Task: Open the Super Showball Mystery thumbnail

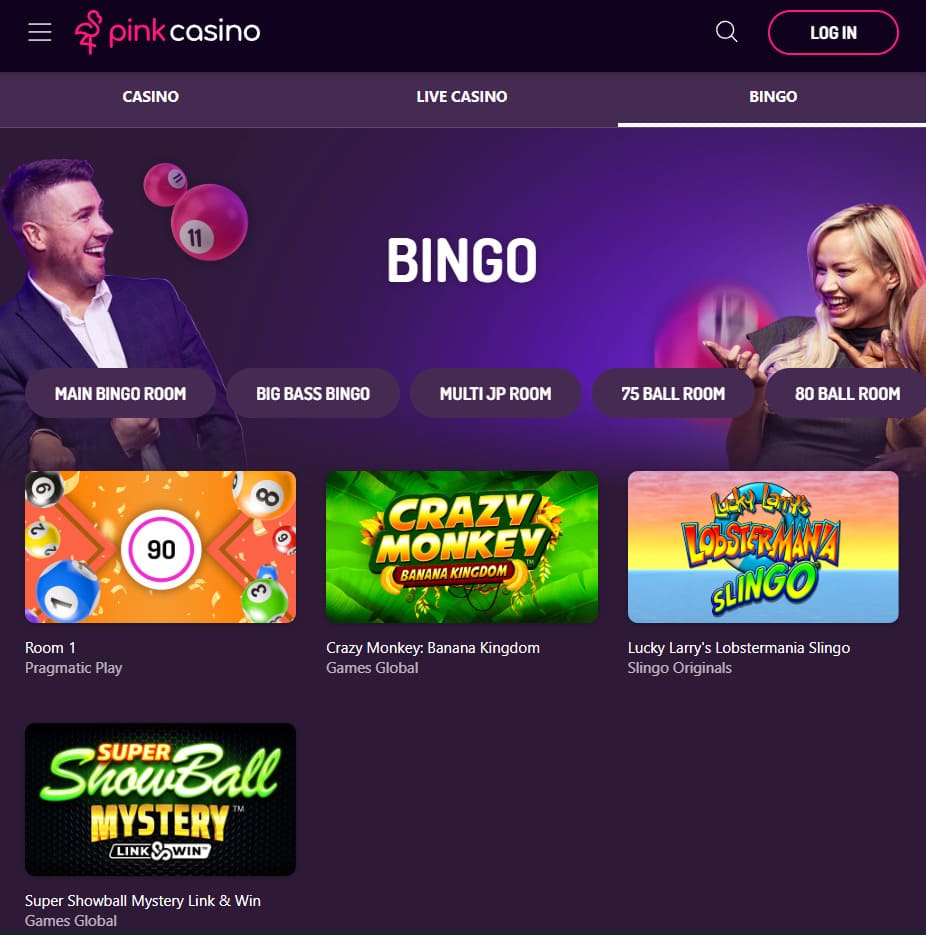Action: pos(160,799)
